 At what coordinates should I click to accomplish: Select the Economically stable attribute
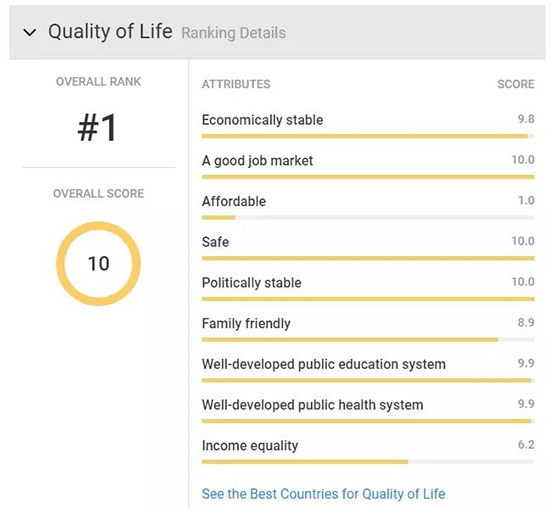[263, 120]
